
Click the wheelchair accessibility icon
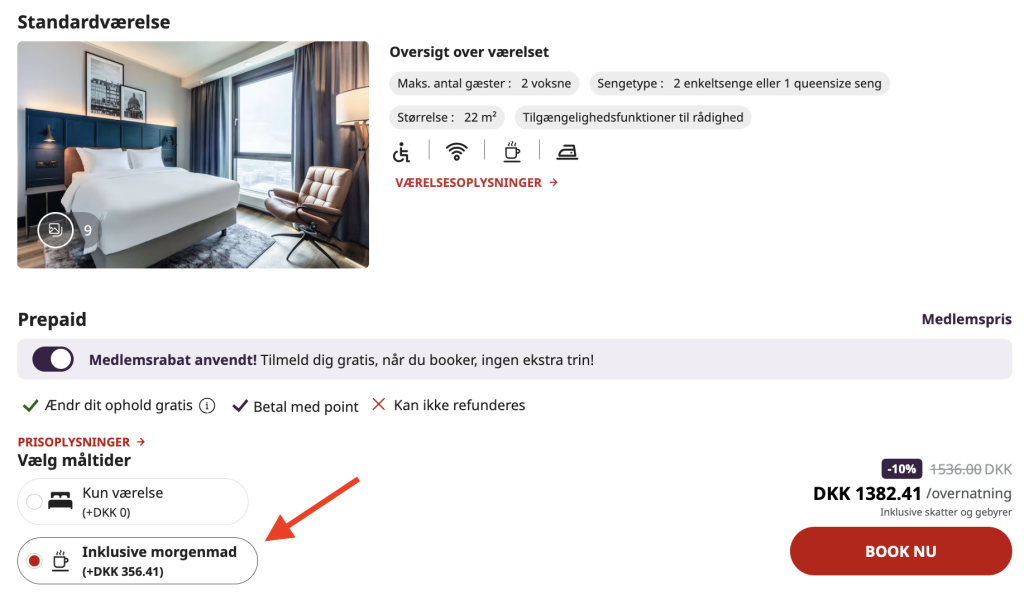click(402, 152)
